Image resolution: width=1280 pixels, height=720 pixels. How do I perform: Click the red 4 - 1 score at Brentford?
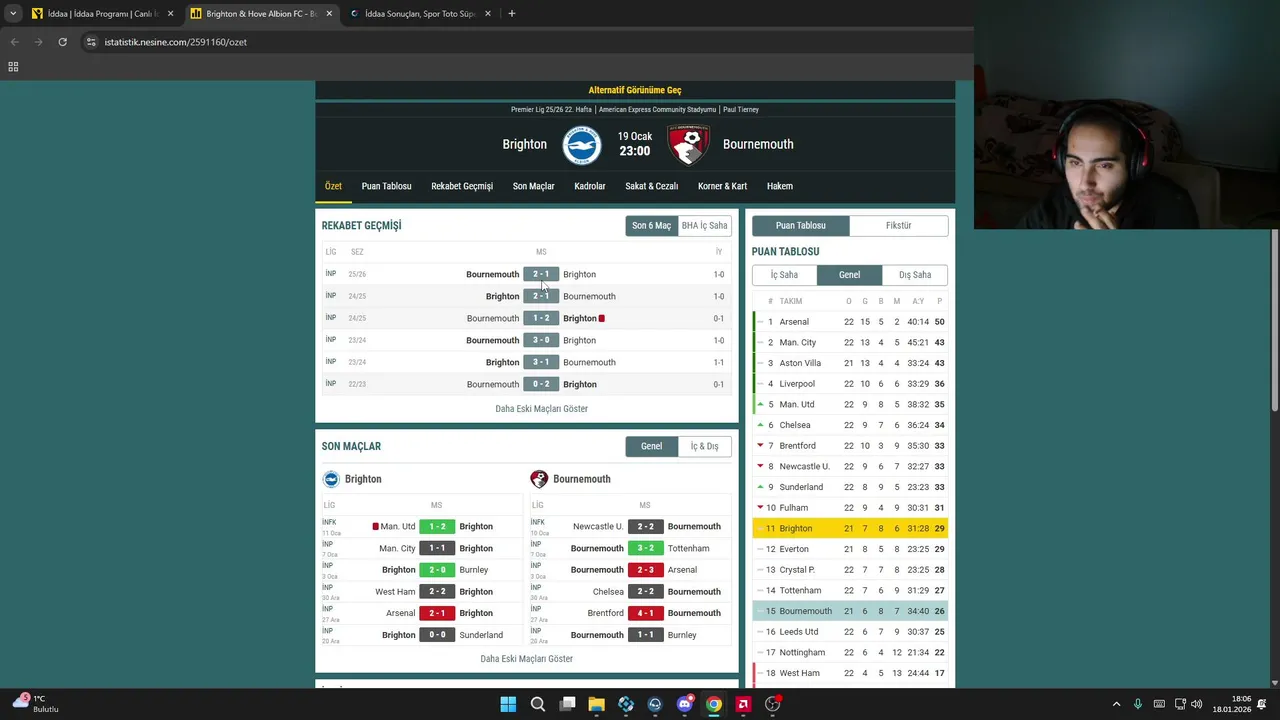click(646, 613)
